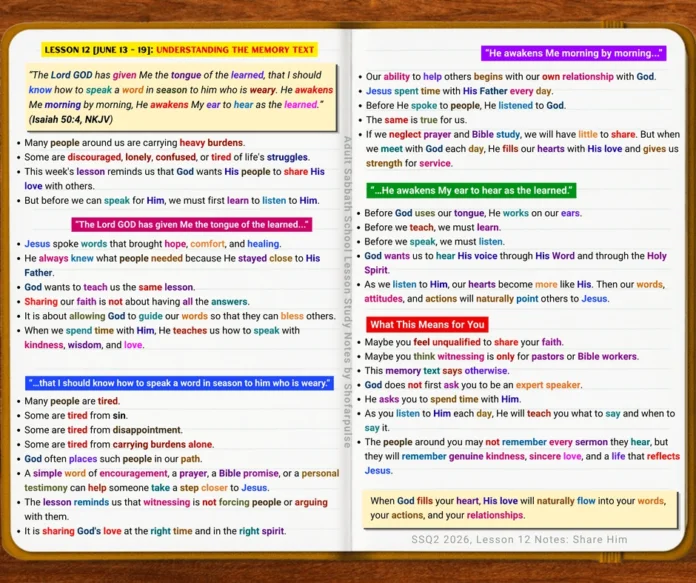Image resolution: width=696 pixels, height=583 pixels.
Task: Select bullet 'Many people are tired.'
Action: tap(72, 401)
